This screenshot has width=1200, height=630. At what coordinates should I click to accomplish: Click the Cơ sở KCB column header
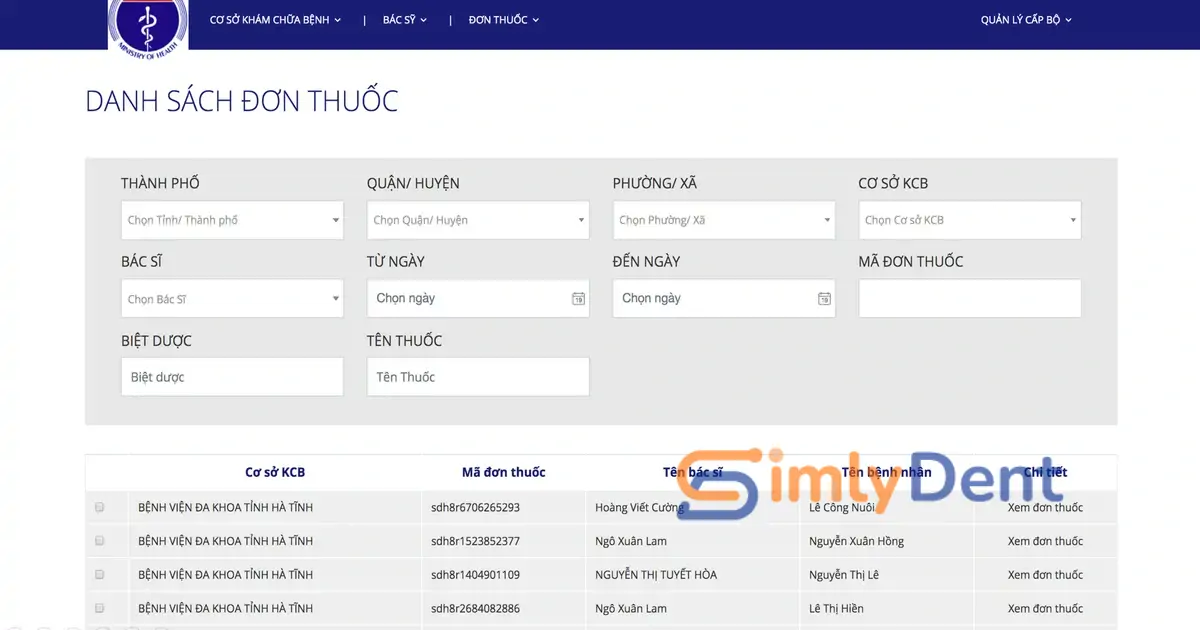[275, 472]
